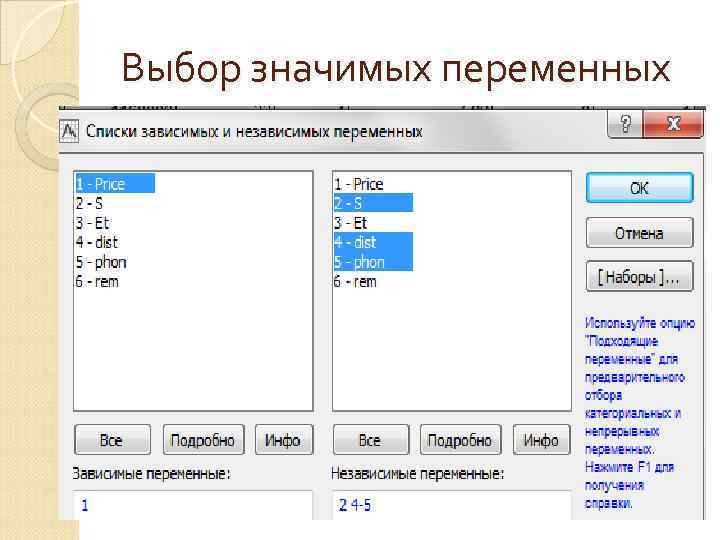The image size is (720, 540).
Task: Select '5 - phon' in dependent list
Action: [101, 262]
